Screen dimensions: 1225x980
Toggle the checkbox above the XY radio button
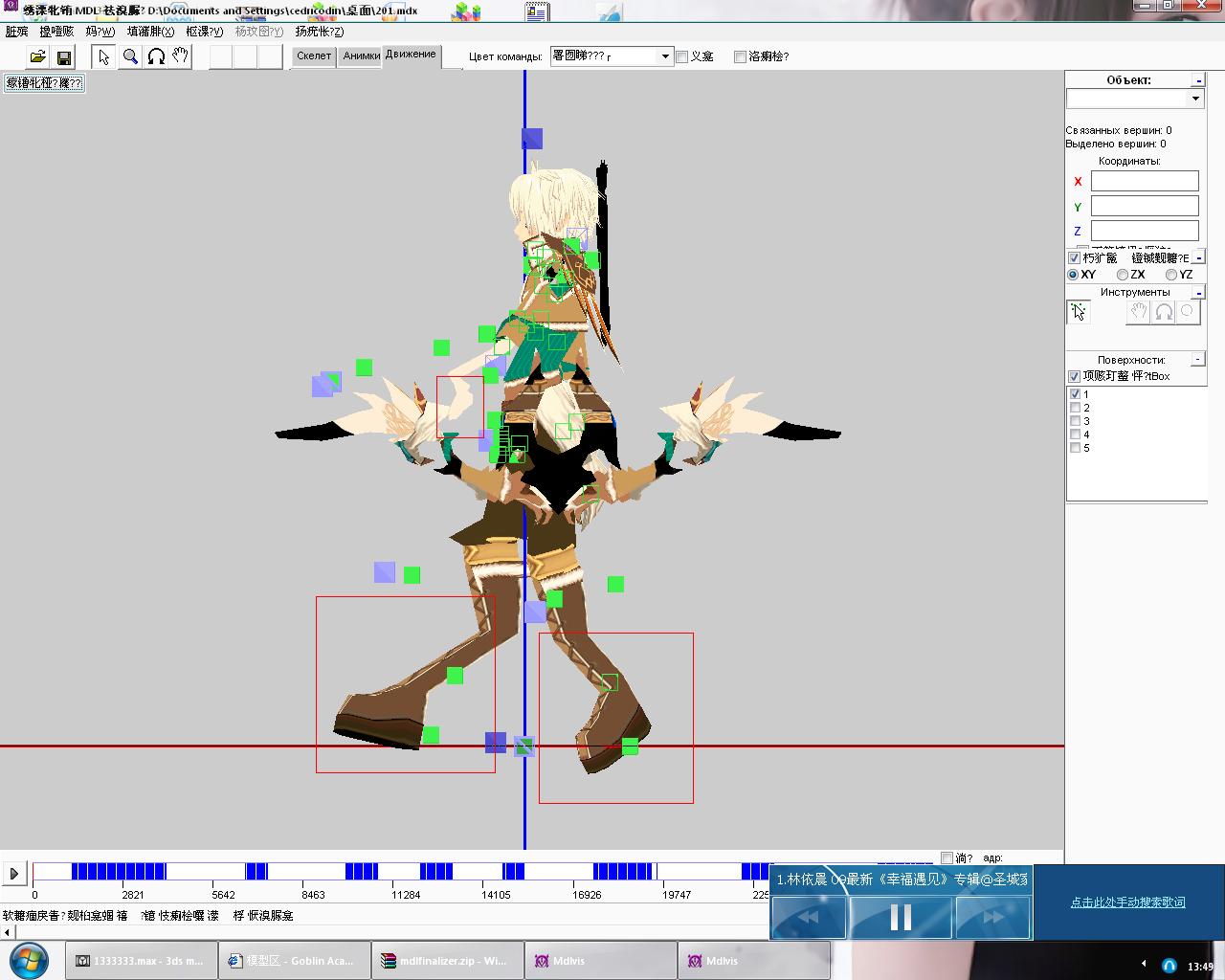click(1074, 258)
